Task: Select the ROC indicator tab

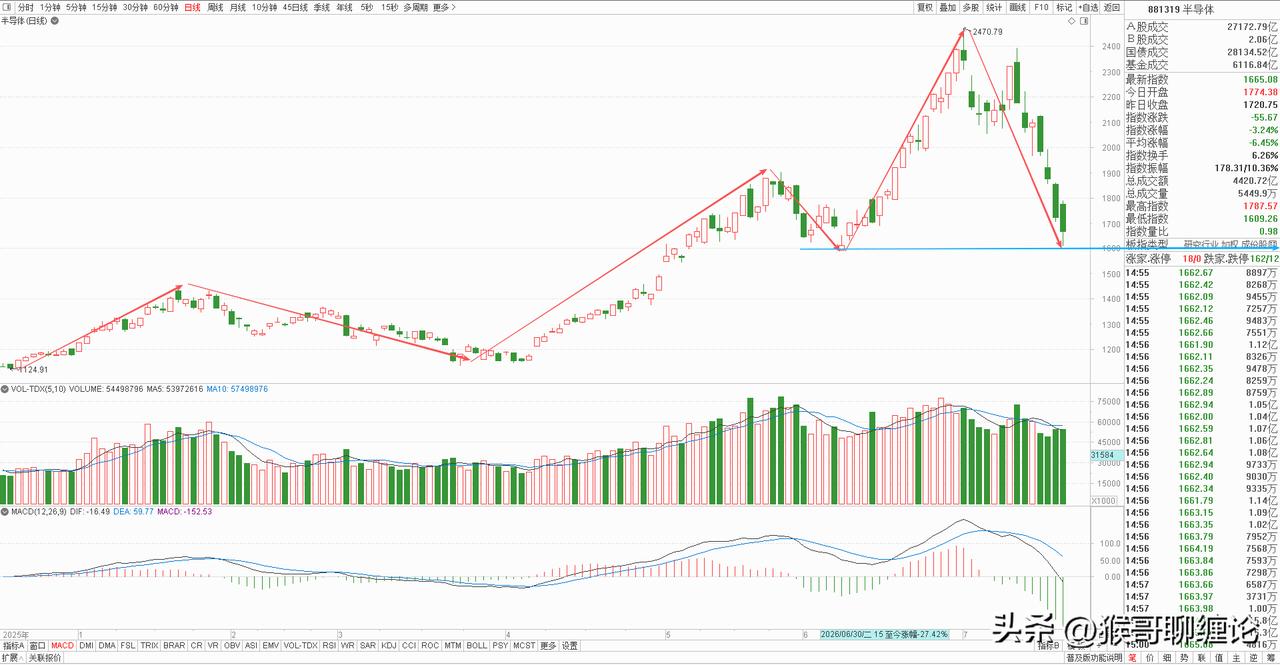Action: click(430, 645)
